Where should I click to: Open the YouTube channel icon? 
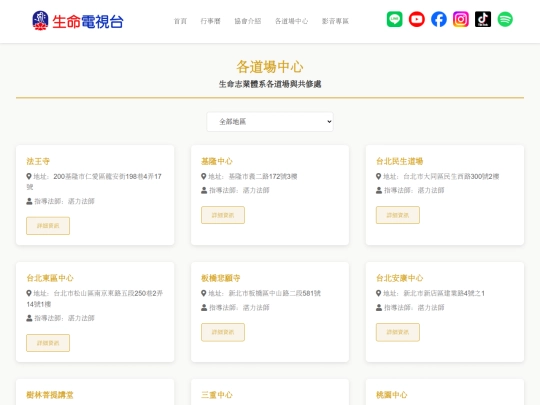click(416, 19)
